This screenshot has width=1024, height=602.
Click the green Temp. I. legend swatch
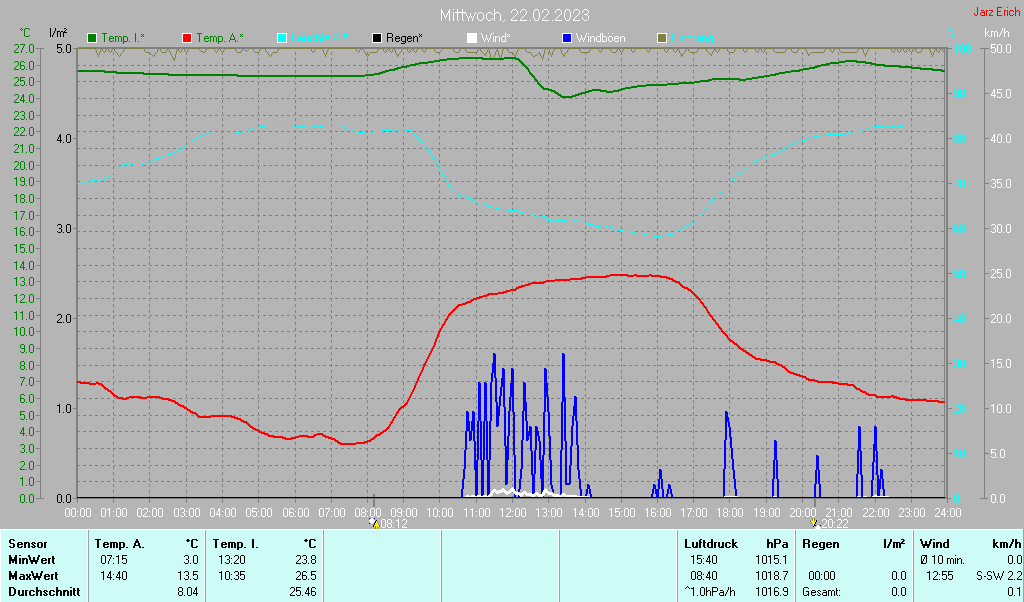[92, 39]
